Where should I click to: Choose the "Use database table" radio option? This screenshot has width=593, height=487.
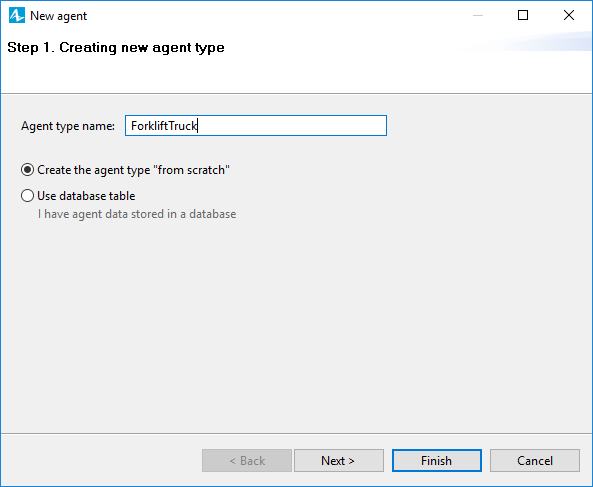(27, 196)
